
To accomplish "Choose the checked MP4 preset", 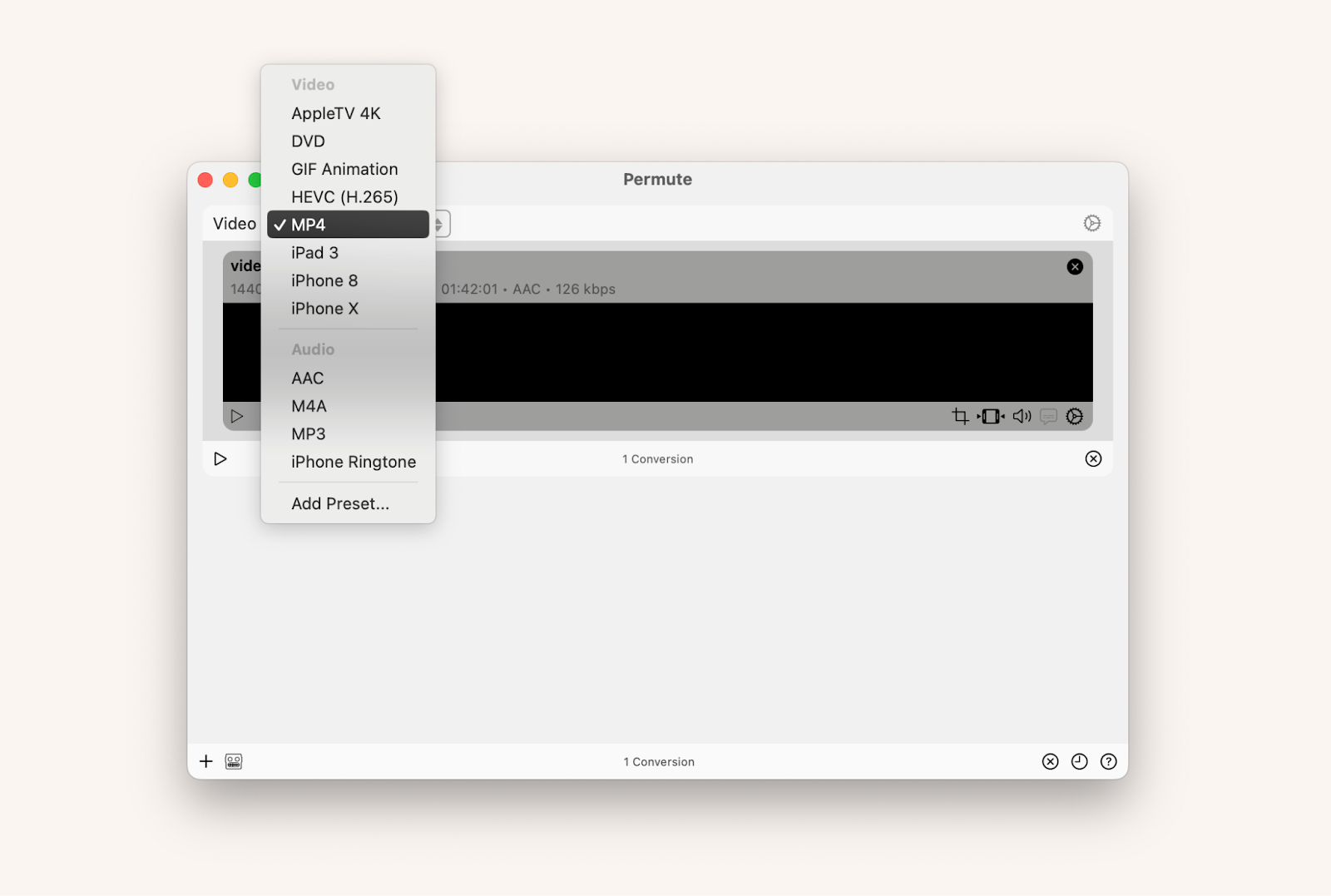I will tap(348, 225).
